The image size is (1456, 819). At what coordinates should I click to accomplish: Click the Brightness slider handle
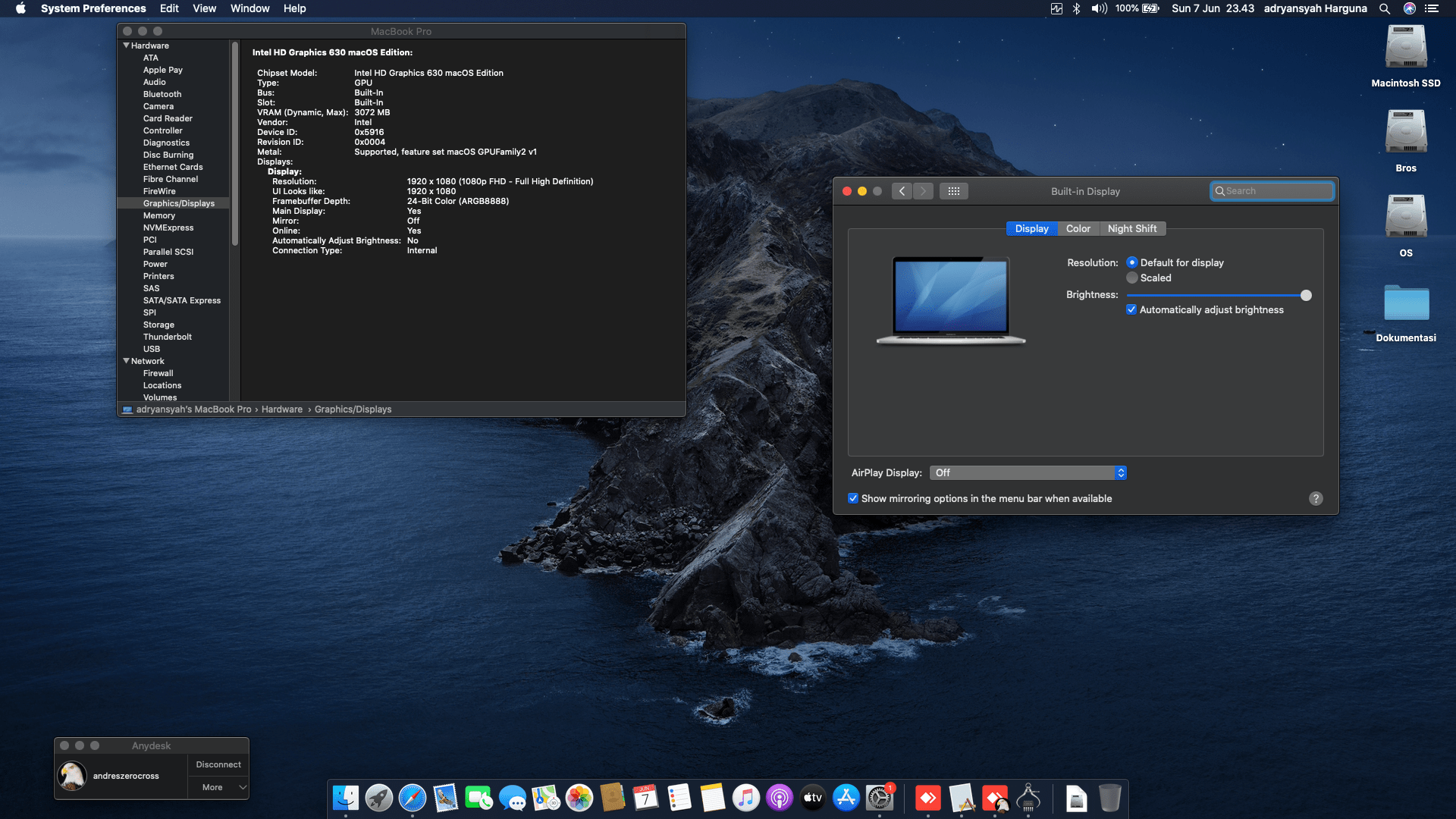1306,295
